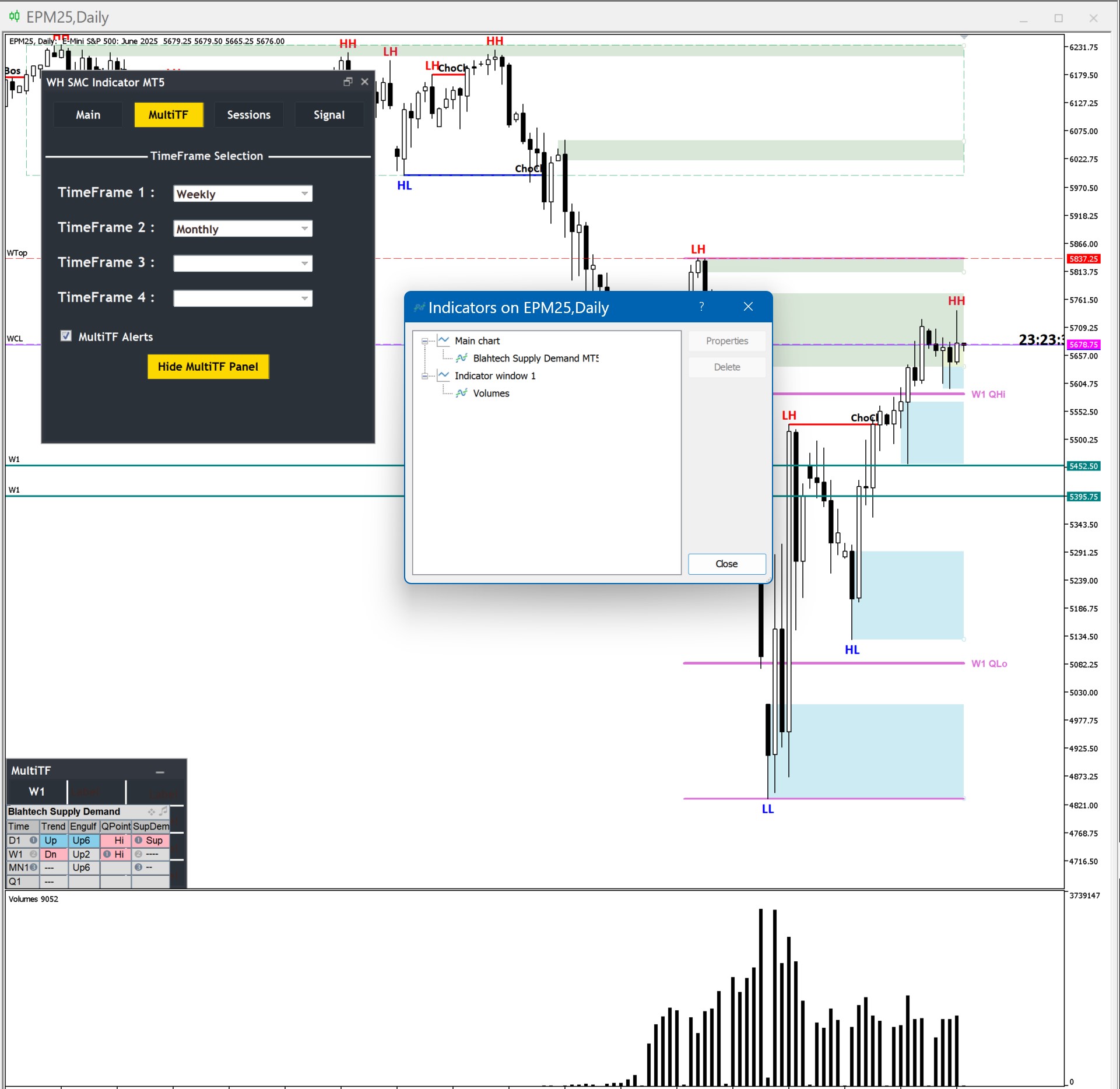Viewport: 1120px width, 1089px height.
Task: Click the pink 5678.75 price label on axis
Action: click(x=1083, y=345)
